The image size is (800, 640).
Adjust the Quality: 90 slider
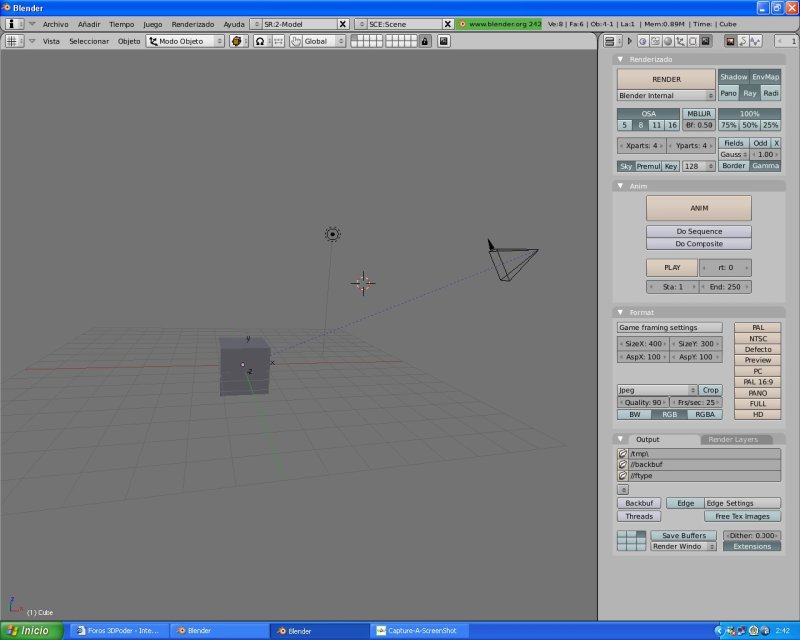[642, 403]
